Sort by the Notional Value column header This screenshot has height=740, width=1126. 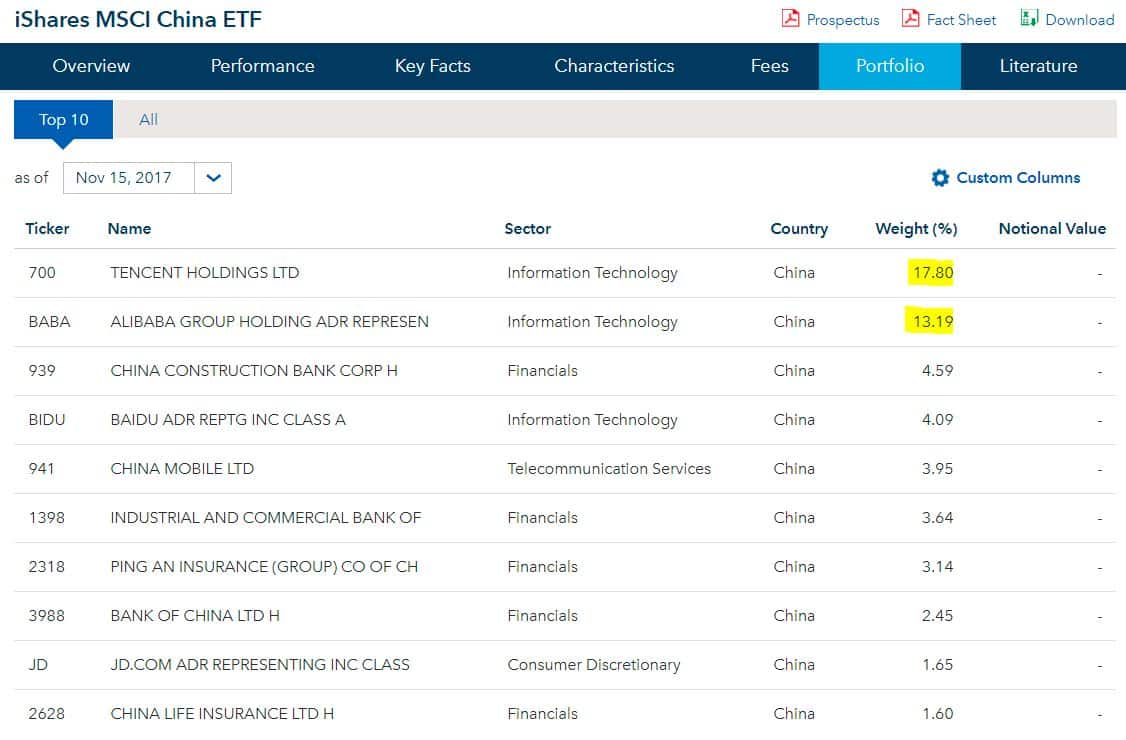pos(1052,228)
